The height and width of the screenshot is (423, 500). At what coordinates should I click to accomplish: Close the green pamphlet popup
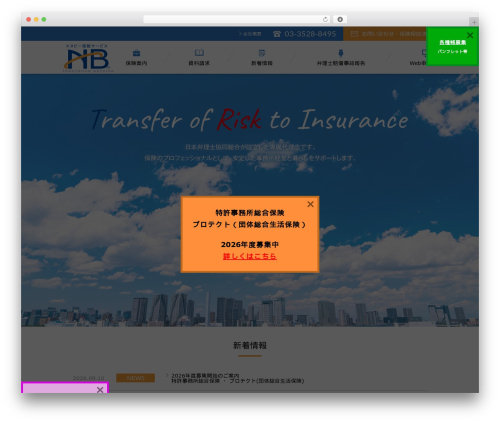coord(470,35)
